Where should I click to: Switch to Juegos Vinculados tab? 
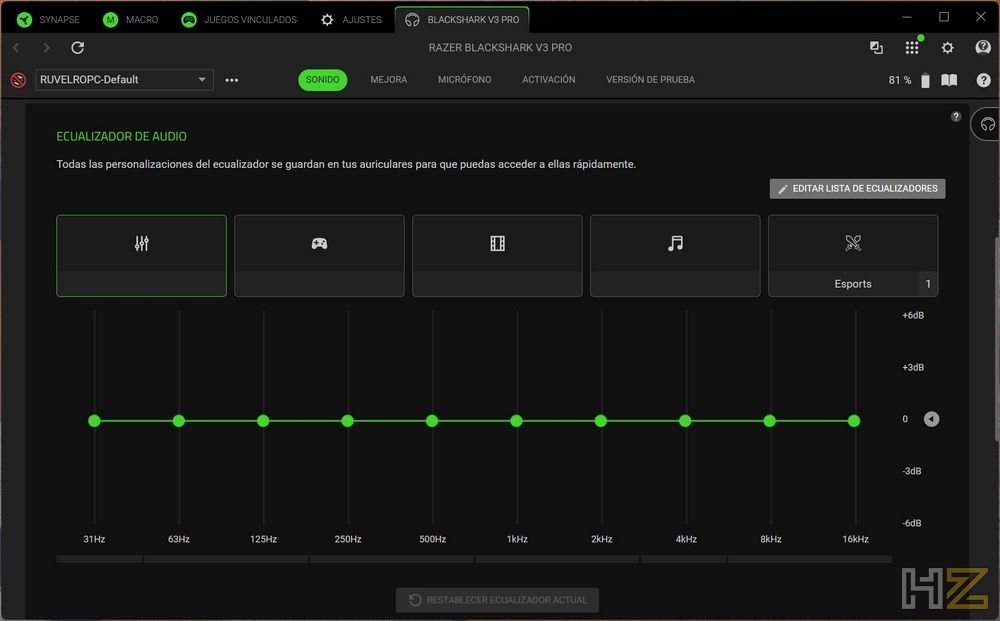tap(239, 20)
